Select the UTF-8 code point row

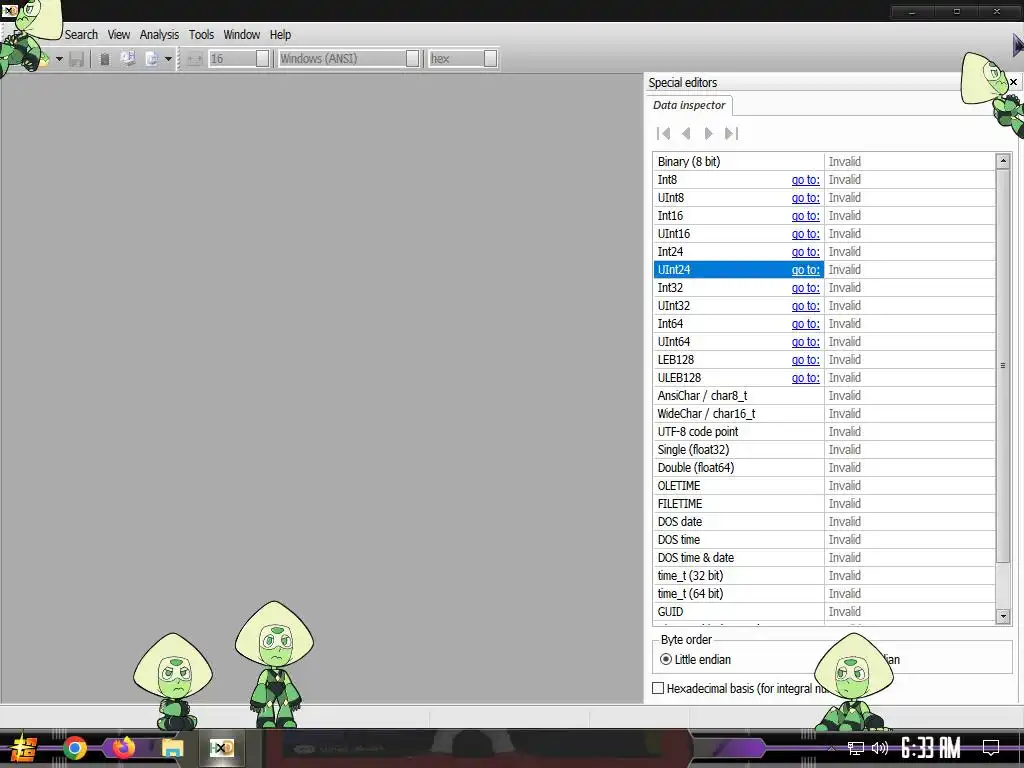[x=824, y=432]
